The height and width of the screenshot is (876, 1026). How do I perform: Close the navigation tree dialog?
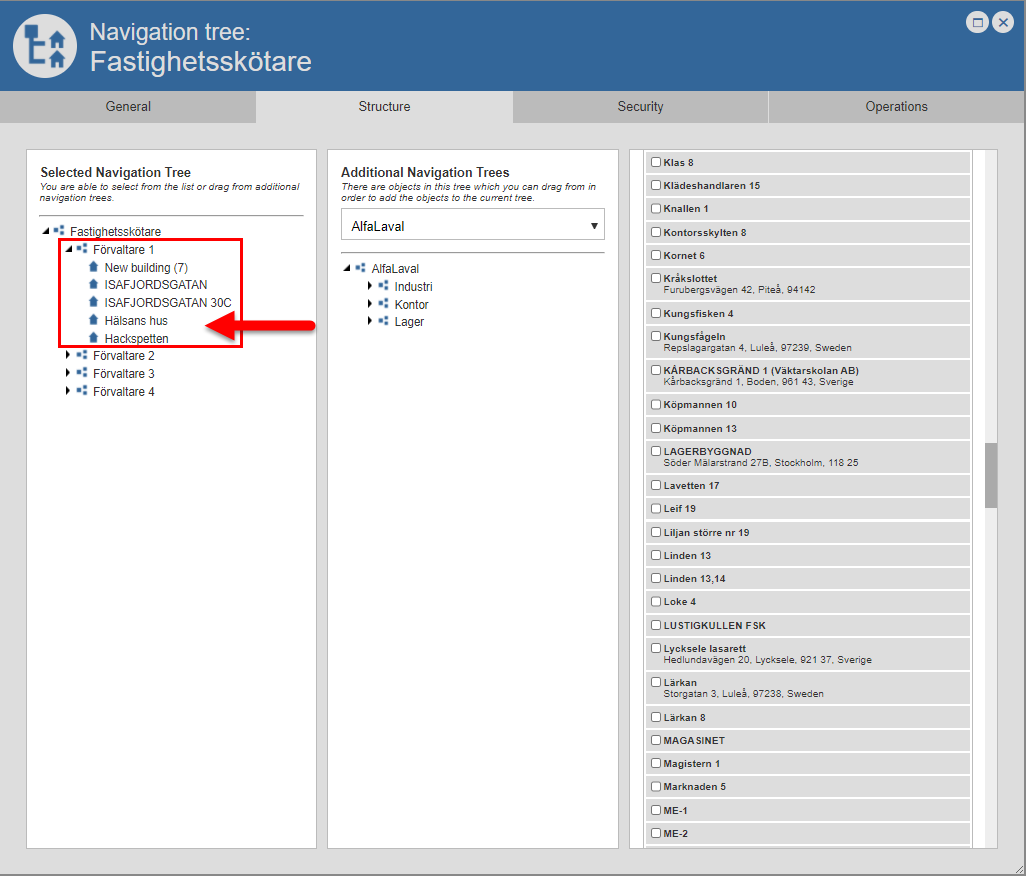pos(1002,22)
